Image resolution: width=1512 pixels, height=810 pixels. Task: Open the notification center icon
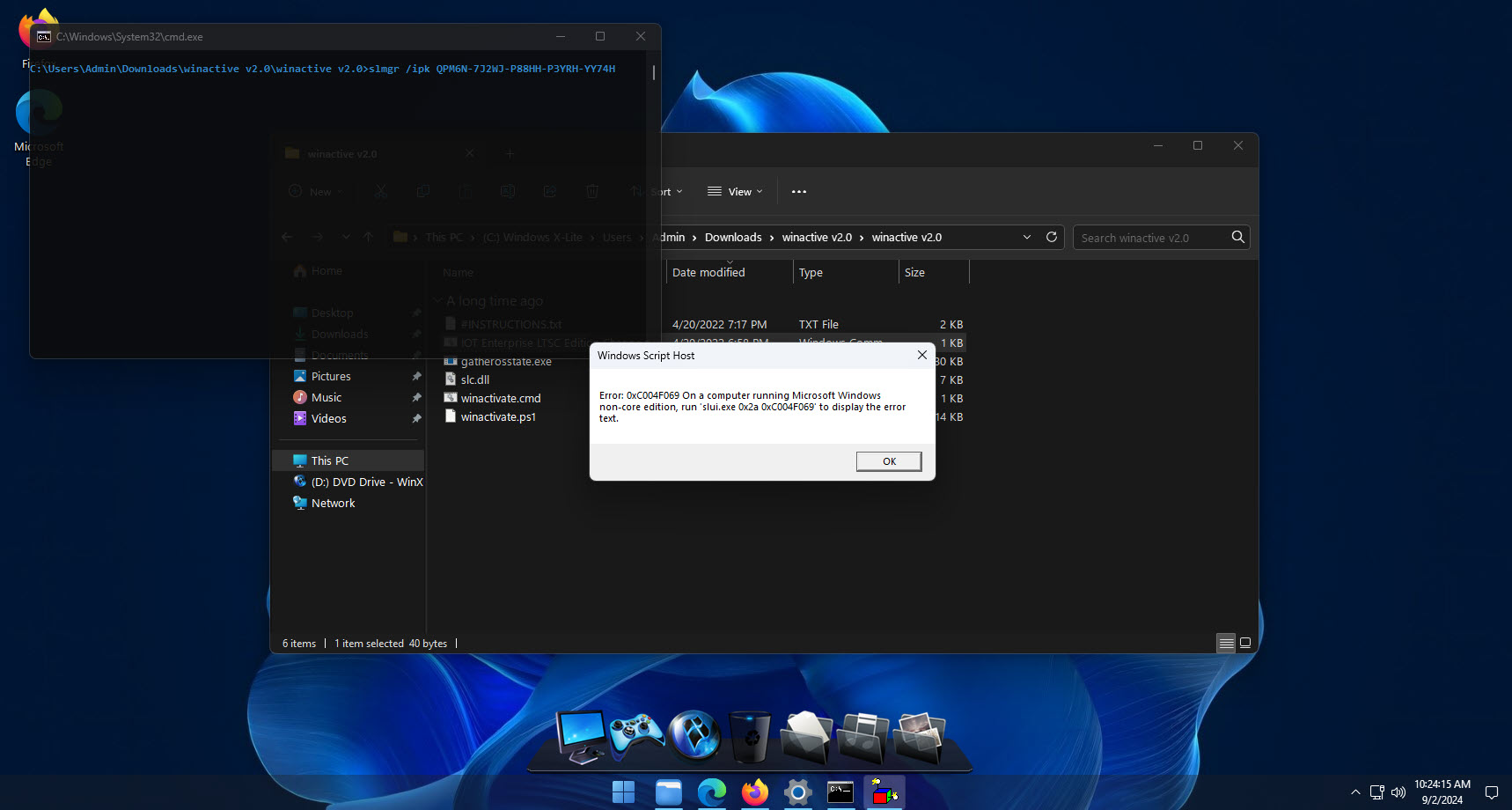[1492, 792]
